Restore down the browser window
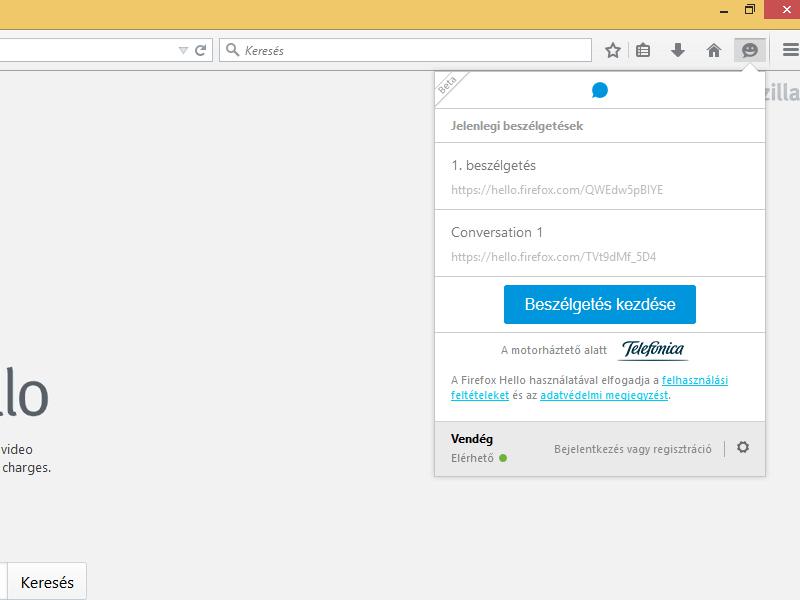Screen dimensions: 800x600 click(x=749, y=10)
